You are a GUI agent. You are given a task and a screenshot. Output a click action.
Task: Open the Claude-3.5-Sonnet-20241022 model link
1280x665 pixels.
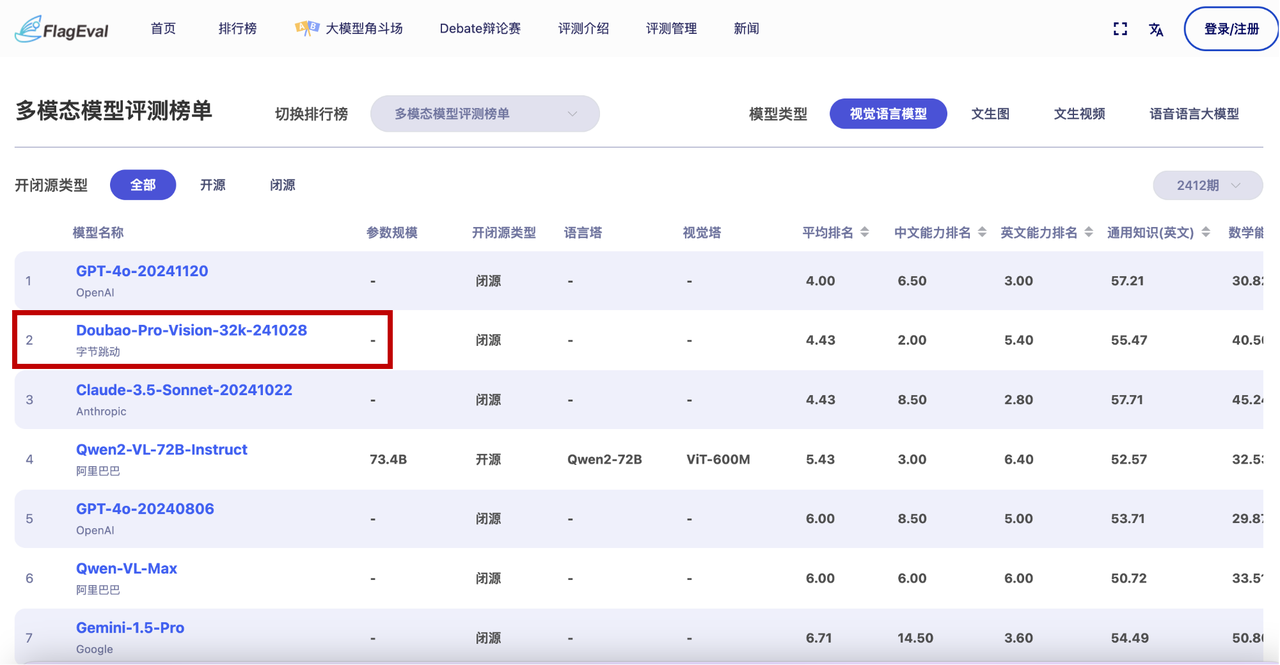pyautogui.click(x=184, y=390)
